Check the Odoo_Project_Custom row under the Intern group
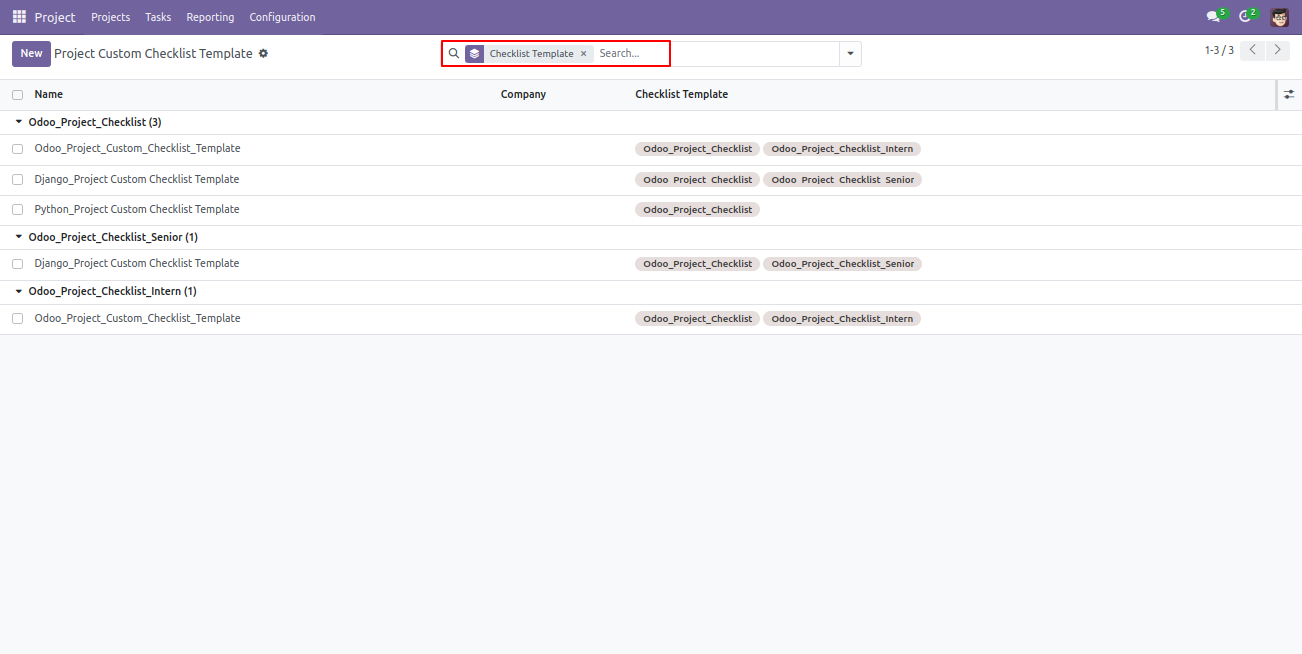 (x=17, y=318)
